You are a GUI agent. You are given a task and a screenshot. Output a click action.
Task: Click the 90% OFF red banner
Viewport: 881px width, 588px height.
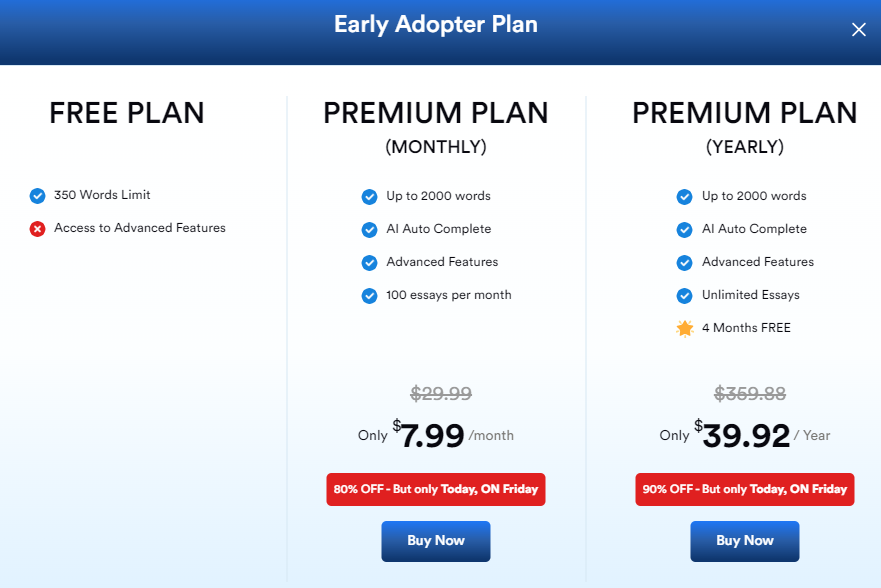coord(744,489)
